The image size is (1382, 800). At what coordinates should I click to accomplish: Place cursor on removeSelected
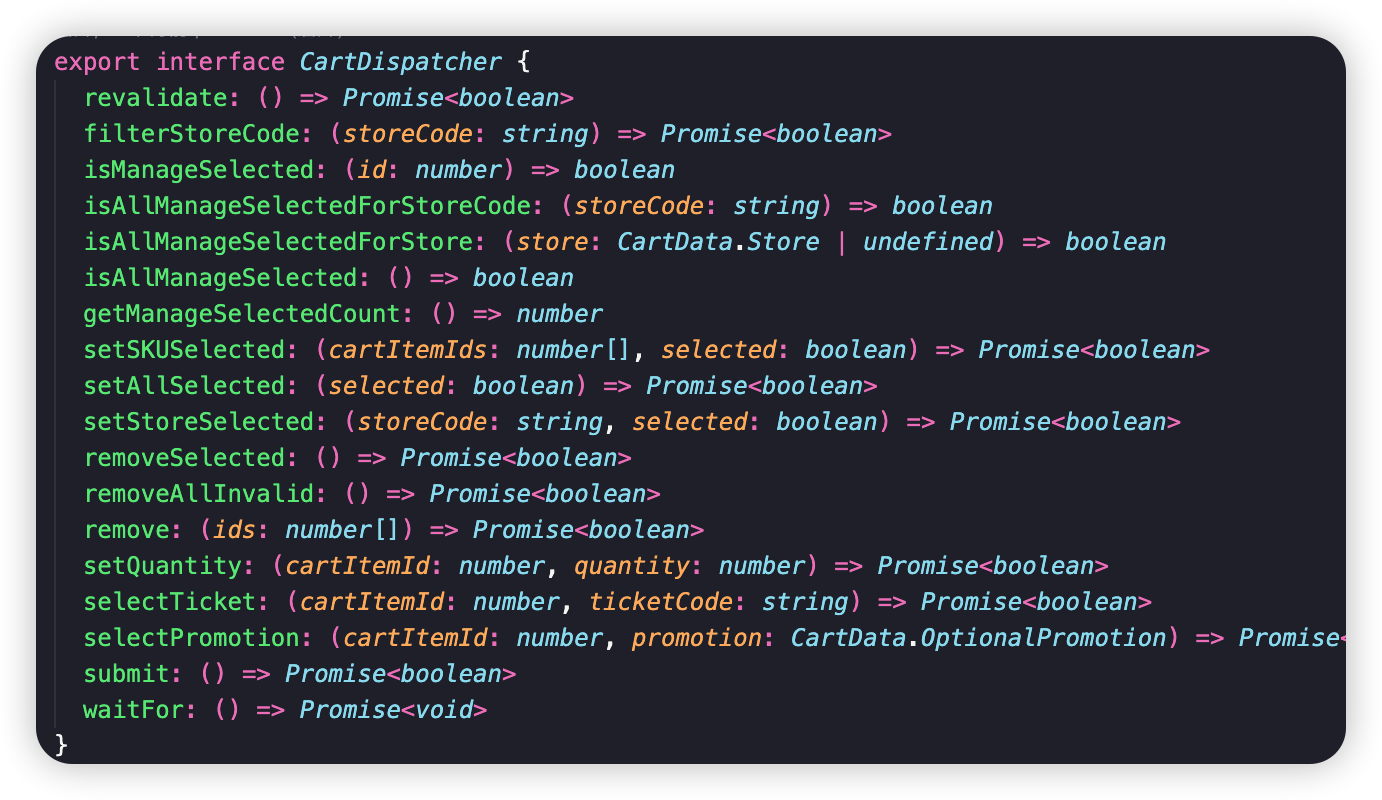tap(184, 458)
